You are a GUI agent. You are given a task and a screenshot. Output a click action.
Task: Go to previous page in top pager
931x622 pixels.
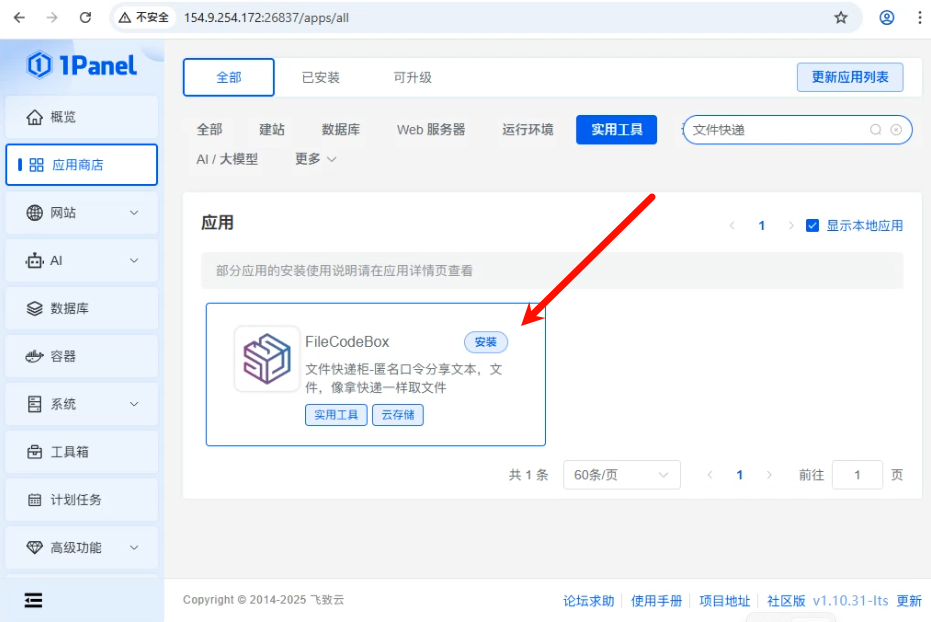[732, 226]
